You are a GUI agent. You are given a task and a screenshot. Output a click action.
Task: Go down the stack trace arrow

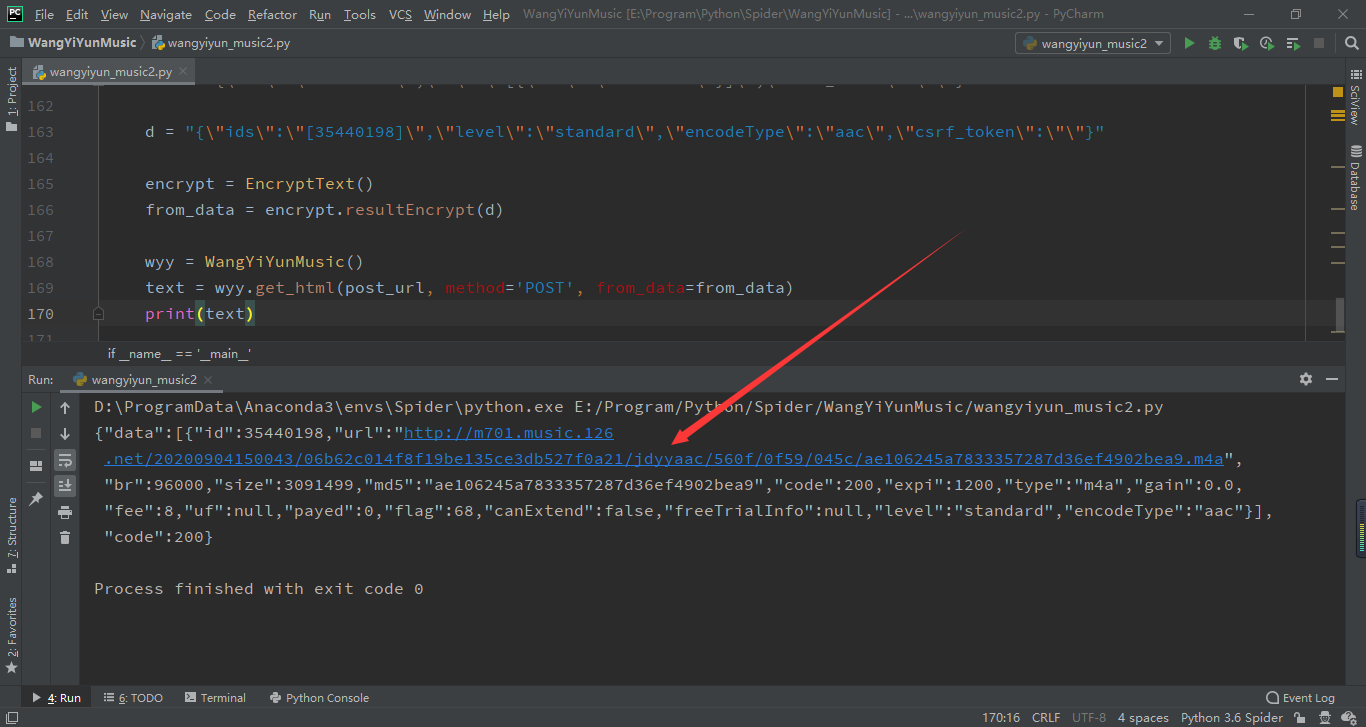(x=65, y=433)
